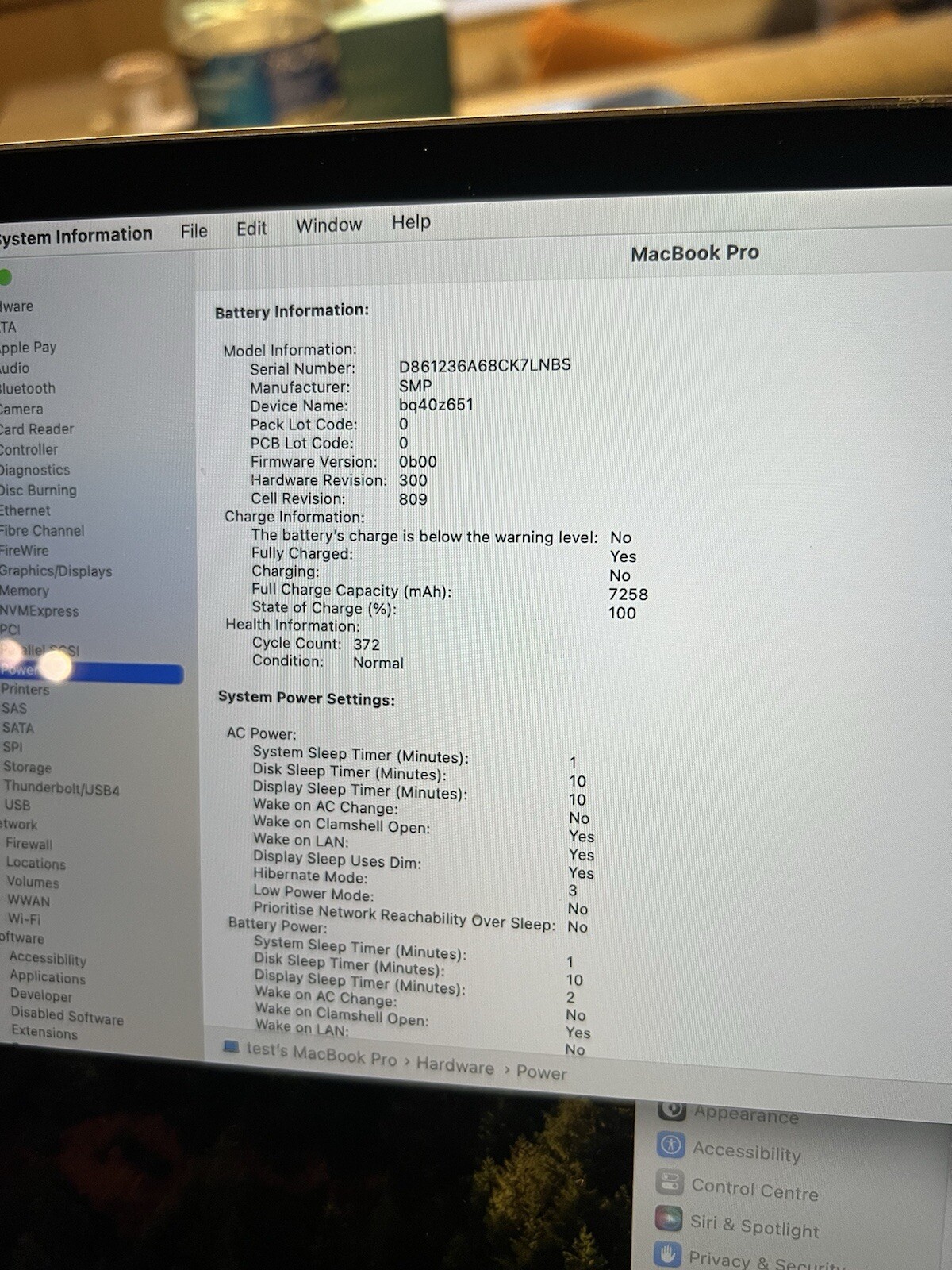Open the Help menu
Image resolution: width=952 pixels, height=1270 pixels.
pyautogui.click(x=411, y=222)
